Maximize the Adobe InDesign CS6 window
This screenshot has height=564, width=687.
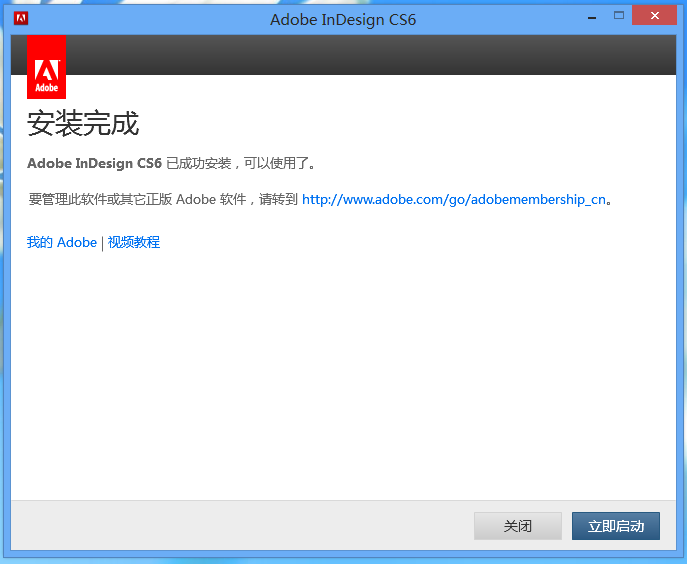coord(619,16)
